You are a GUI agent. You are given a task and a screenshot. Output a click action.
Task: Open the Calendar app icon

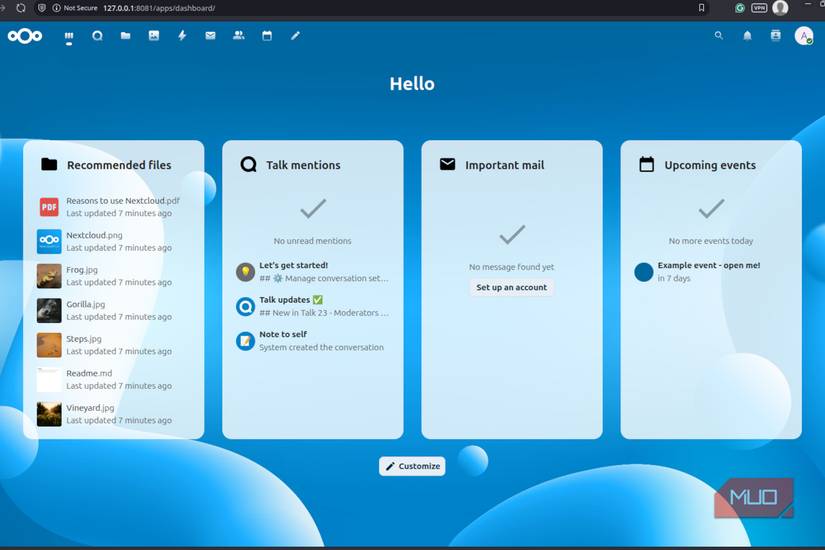coord(267,35)
